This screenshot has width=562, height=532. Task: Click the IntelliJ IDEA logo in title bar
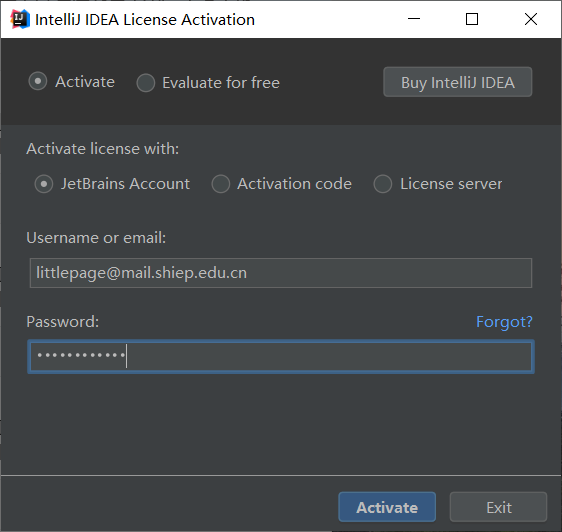coord(20,19)
